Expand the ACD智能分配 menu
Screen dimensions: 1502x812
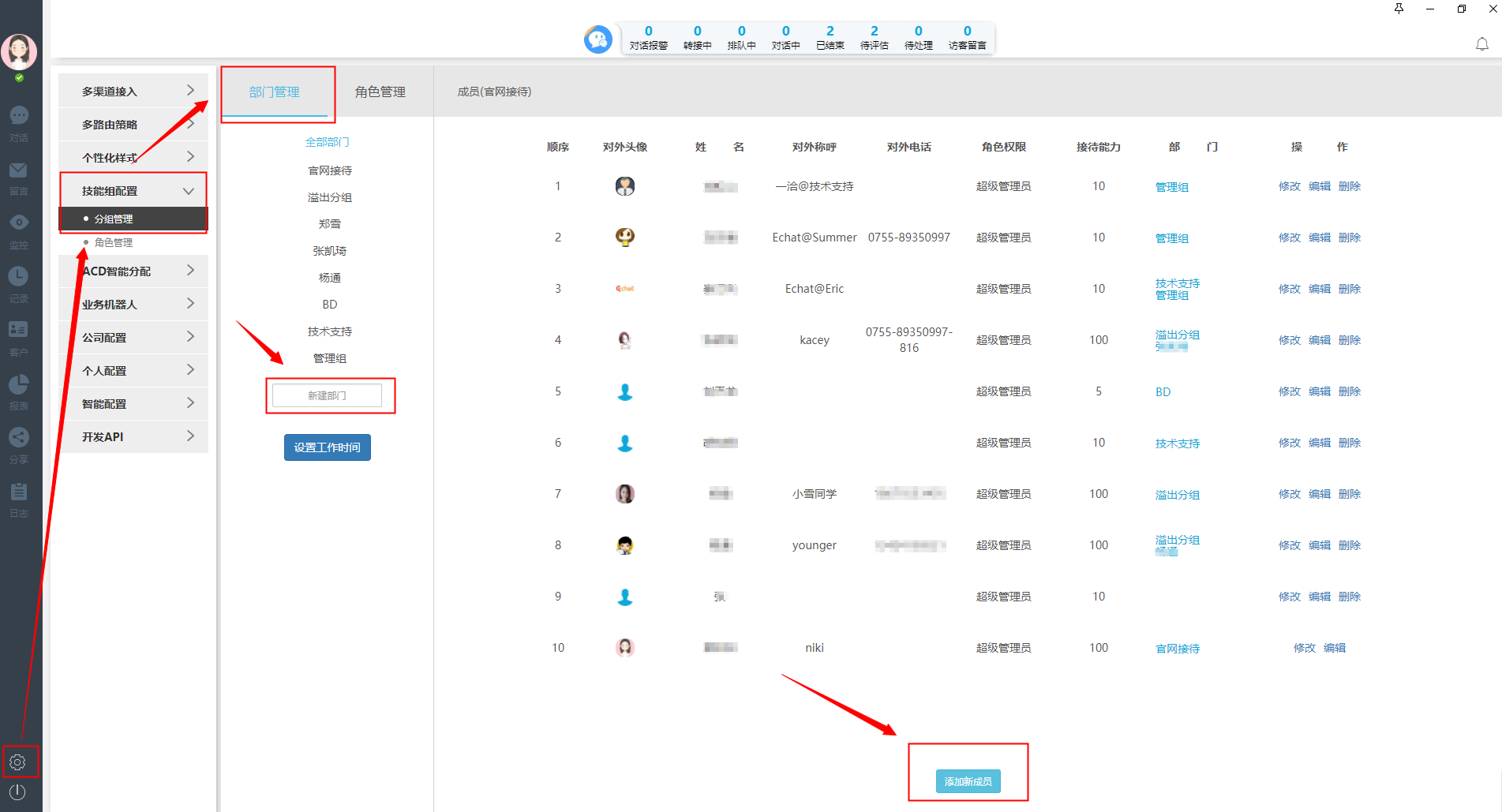pos(133,271)
